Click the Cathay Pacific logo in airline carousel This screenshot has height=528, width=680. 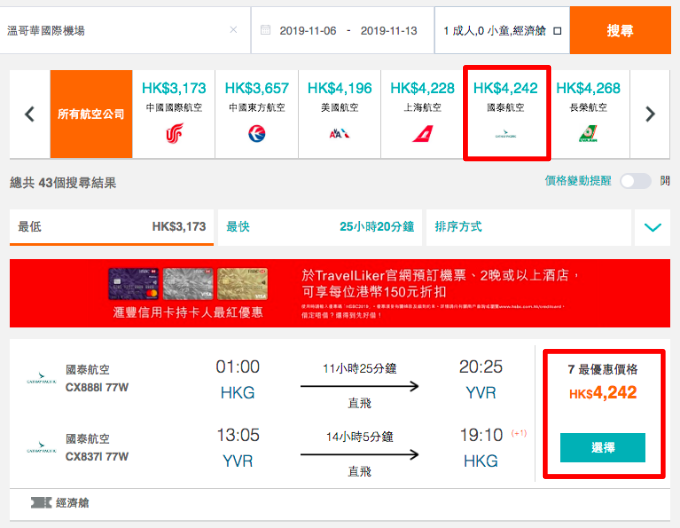click(506, 134)
